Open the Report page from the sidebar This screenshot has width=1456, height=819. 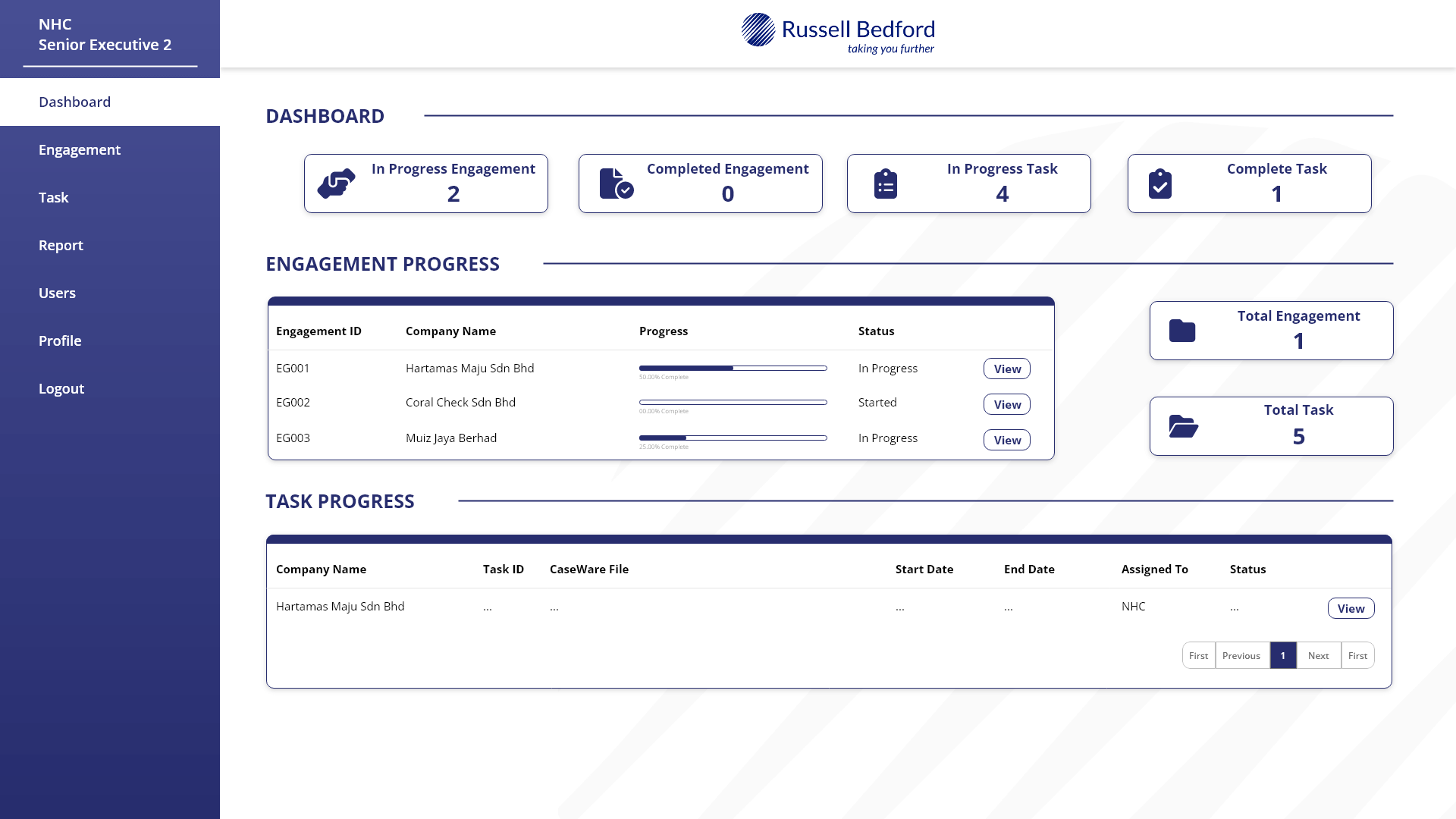pos(61,245)
